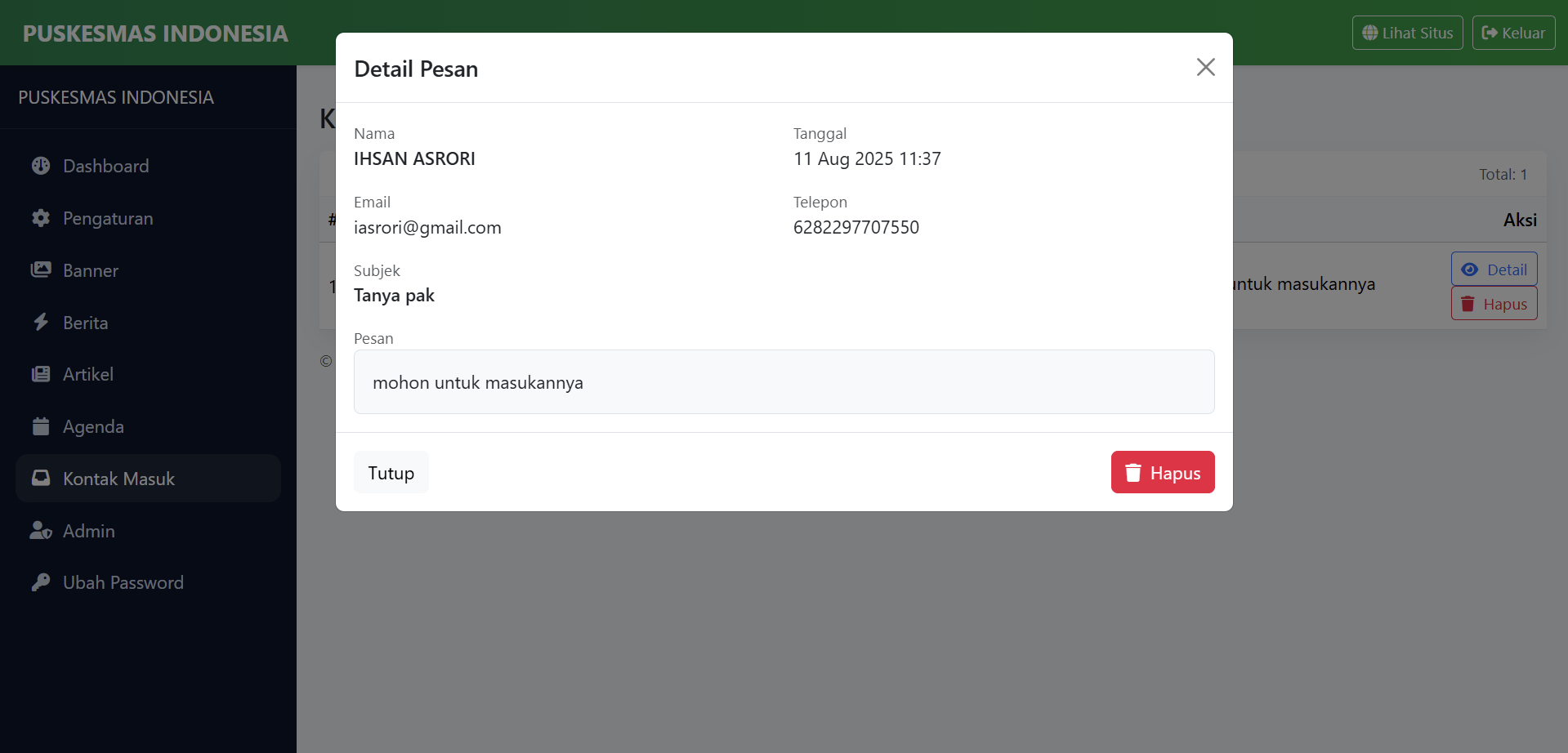This screenshot has width=1568, height=753.
Task: Click the Ubah Password key icon
Action: (x=41, y=582)
